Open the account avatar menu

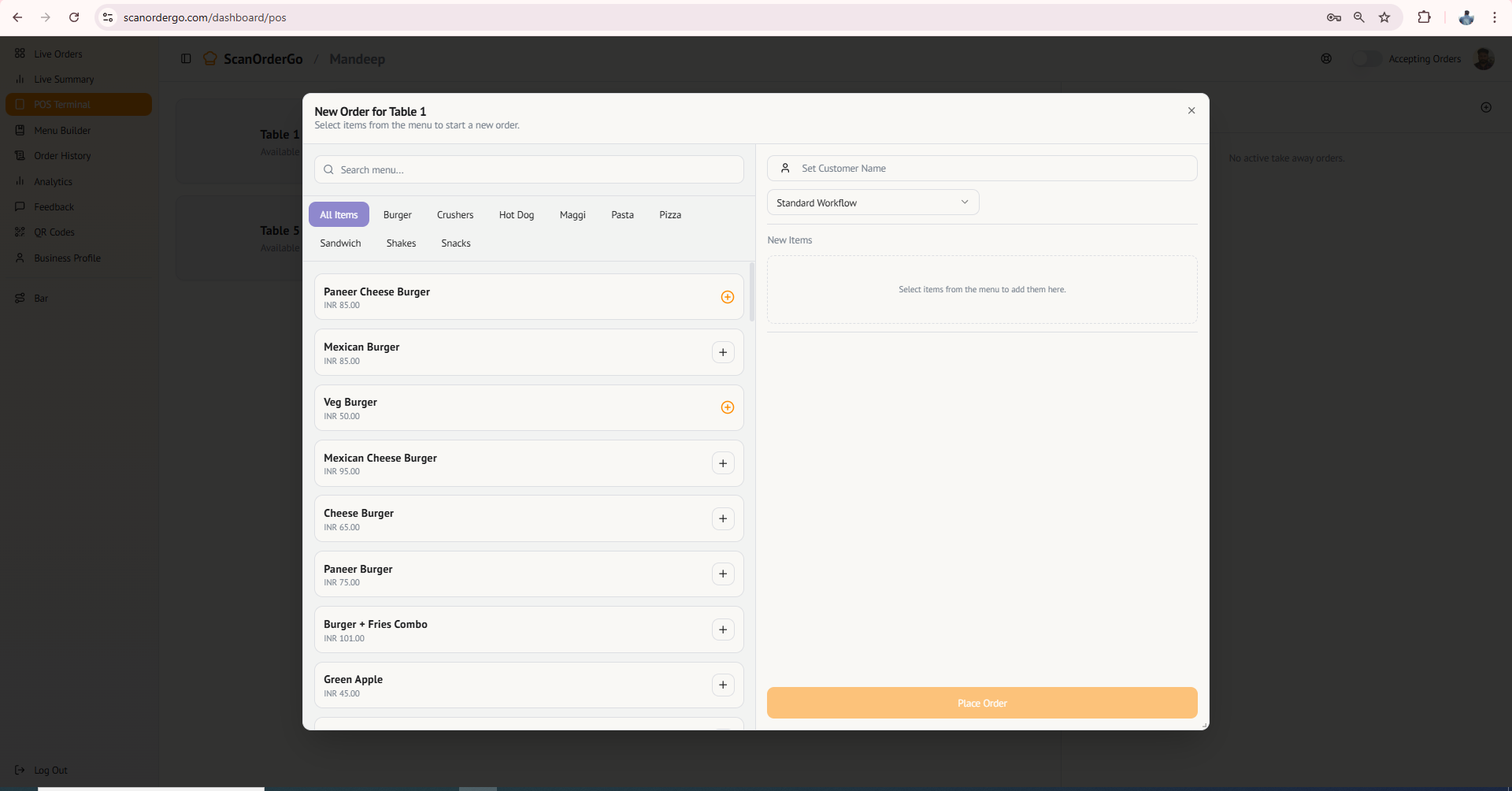point(1484,58)
